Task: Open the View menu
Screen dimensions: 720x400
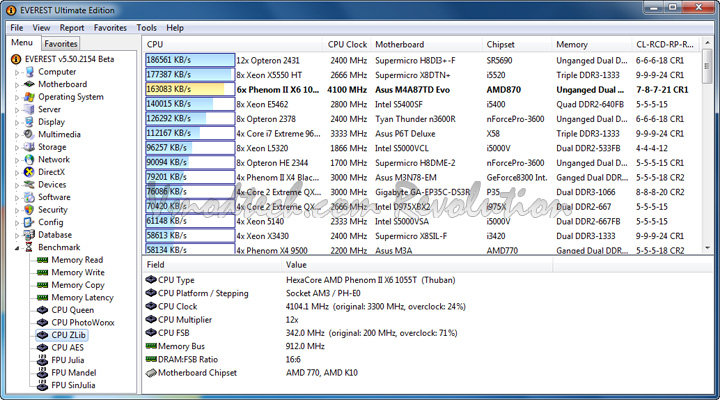Action: tap(41, 28)
